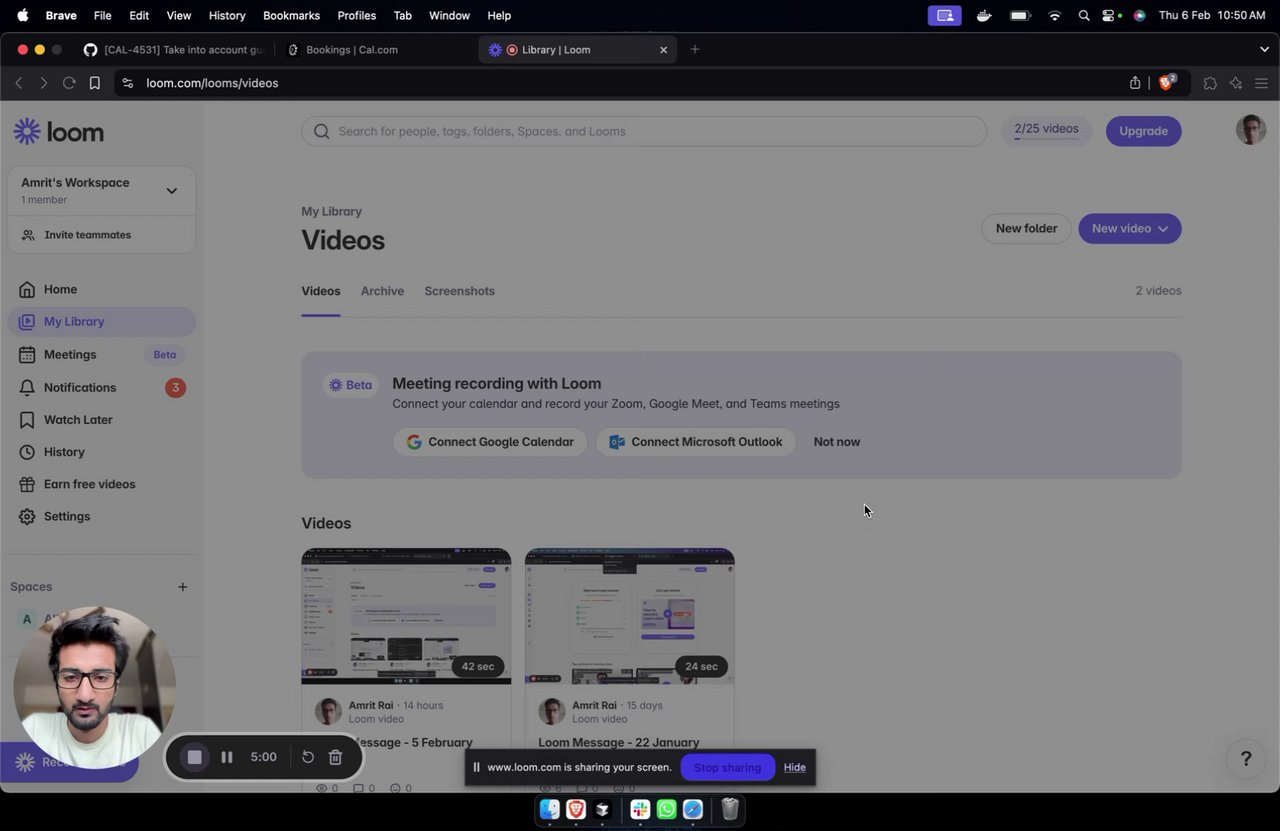Image resolution: width=1280 pixels, height=831 pixels.
Task: Open WhatsApp from the Dock
Action: (x=667, y=809)
